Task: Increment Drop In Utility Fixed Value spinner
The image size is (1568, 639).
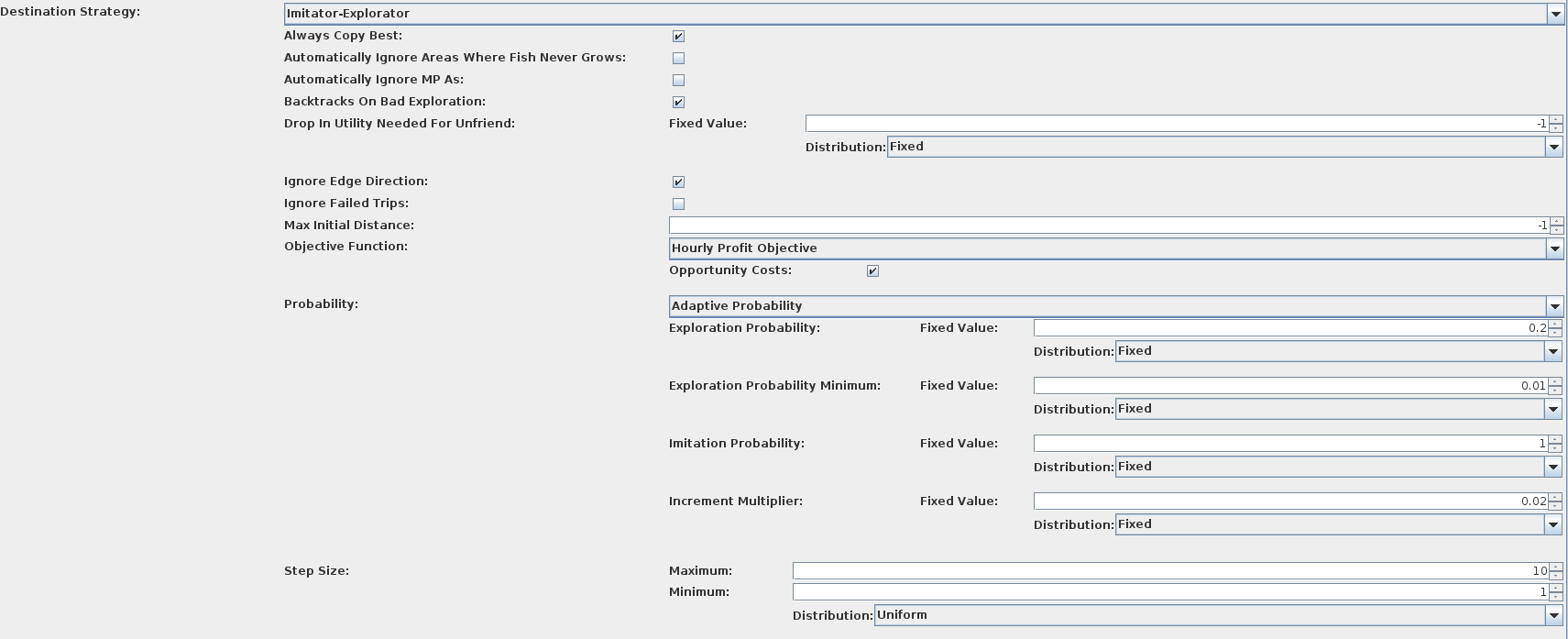Action: click(1556, 120)
